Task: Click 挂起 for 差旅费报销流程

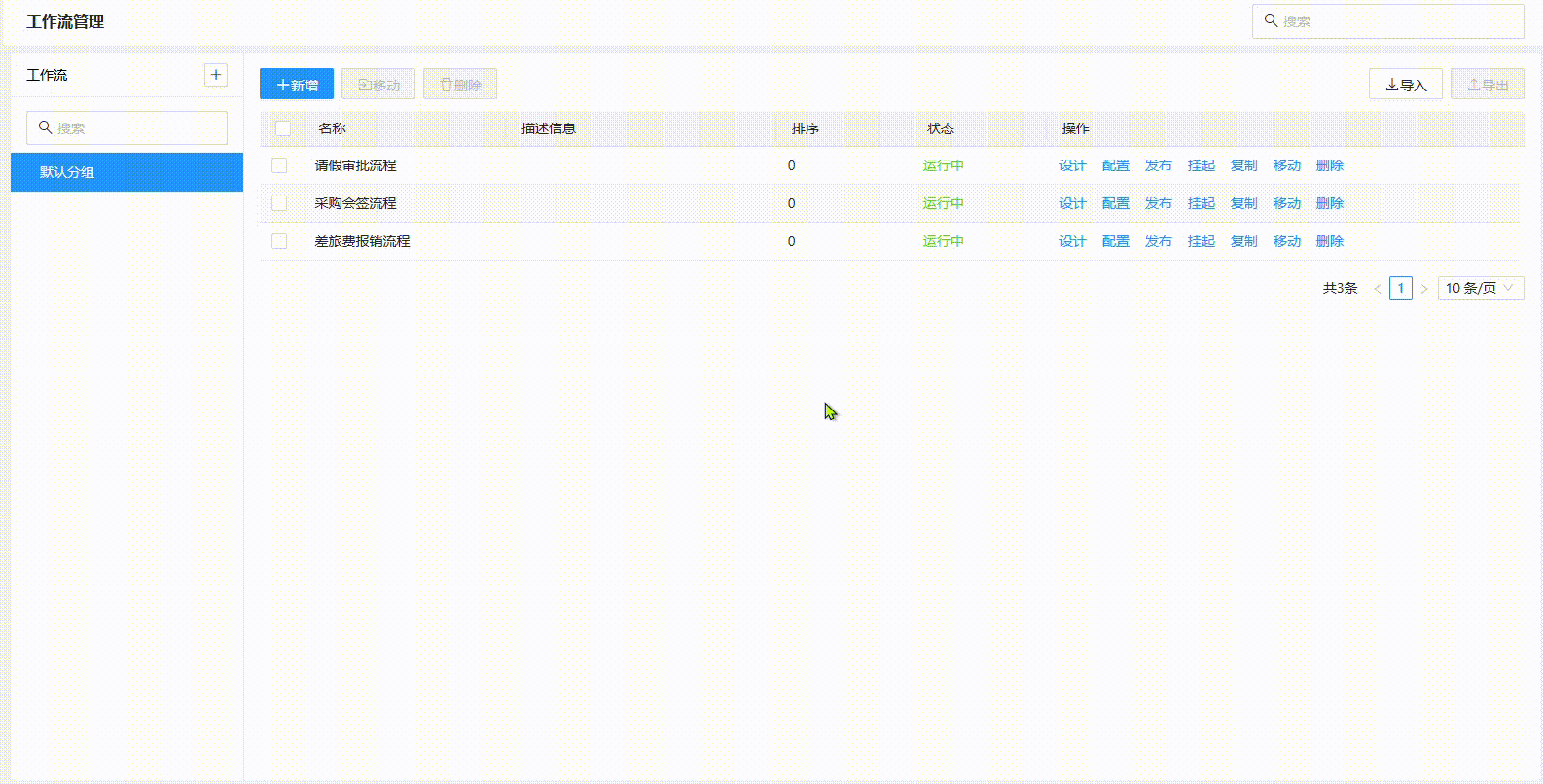Action: coord(1201,241)
